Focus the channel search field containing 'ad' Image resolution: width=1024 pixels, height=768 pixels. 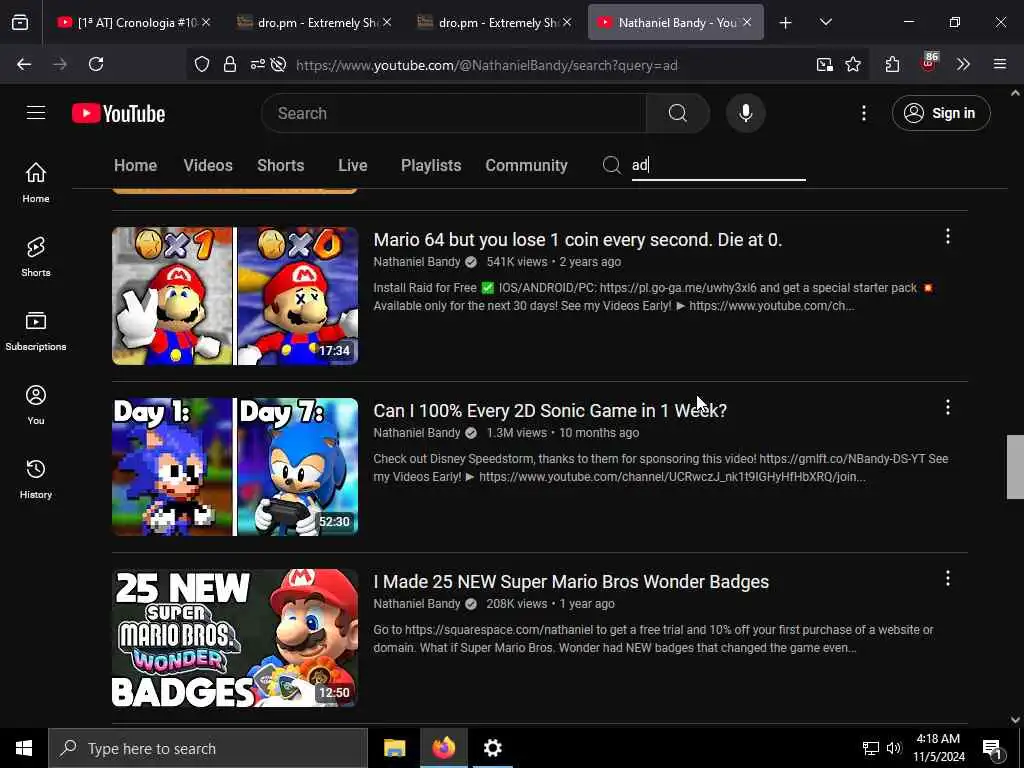point(718,165)
